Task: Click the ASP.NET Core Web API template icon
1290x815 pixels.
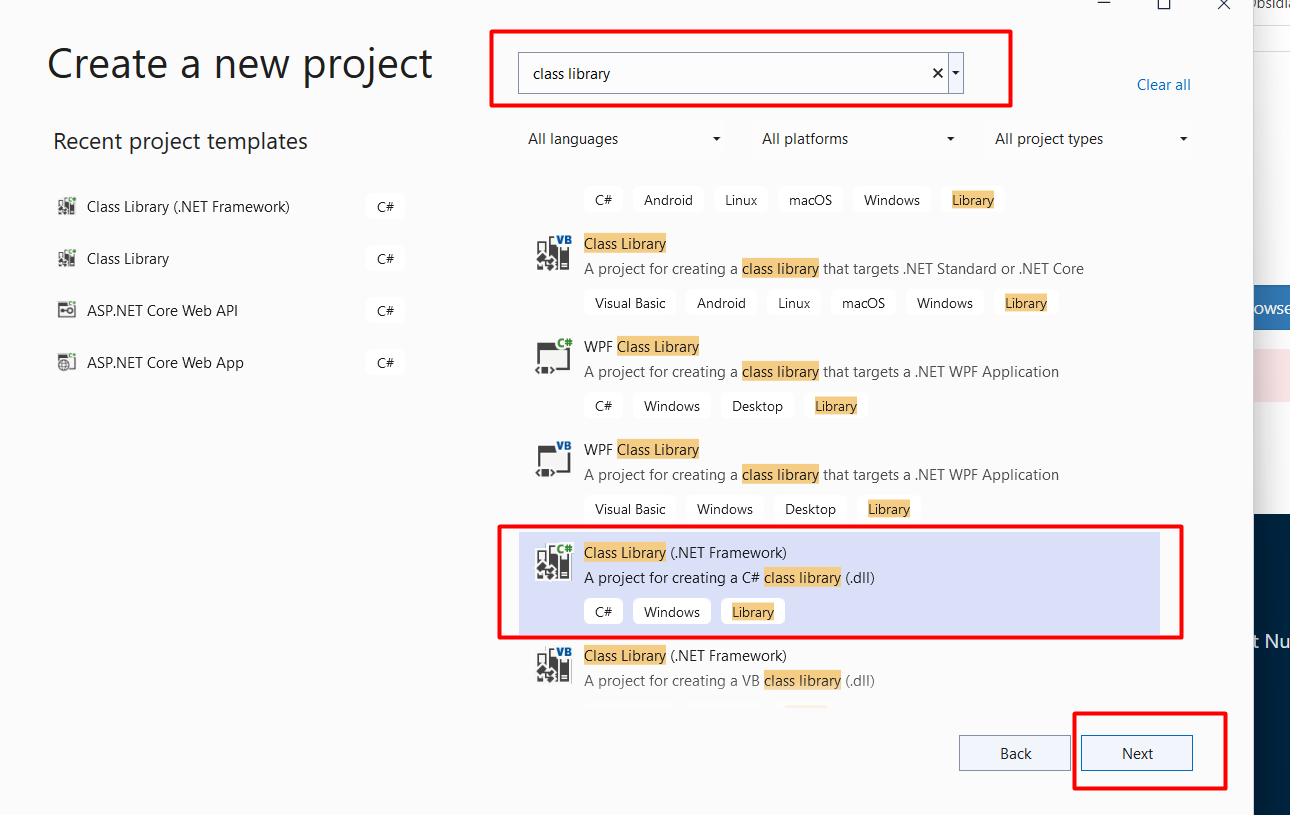Action: [x=67, y=311]
